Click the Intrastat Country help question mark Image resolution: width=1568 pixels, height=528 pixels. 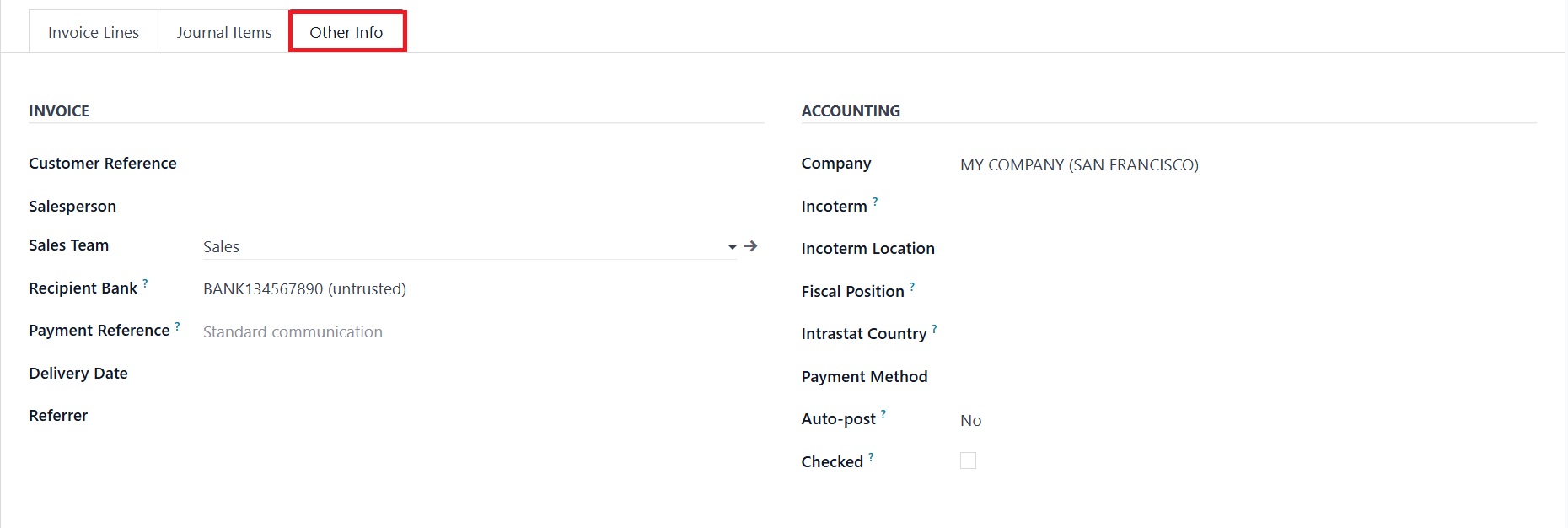click(x=934, y=329)
